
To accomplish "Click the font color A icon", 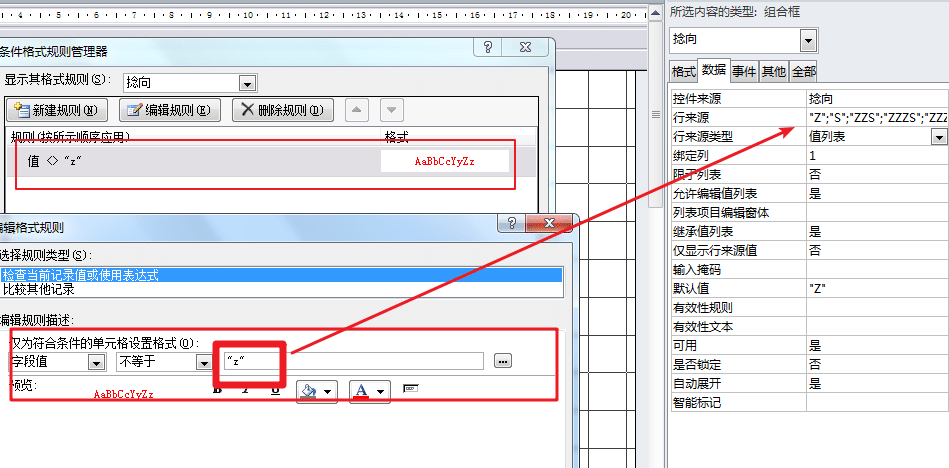I will click(361, 391).
